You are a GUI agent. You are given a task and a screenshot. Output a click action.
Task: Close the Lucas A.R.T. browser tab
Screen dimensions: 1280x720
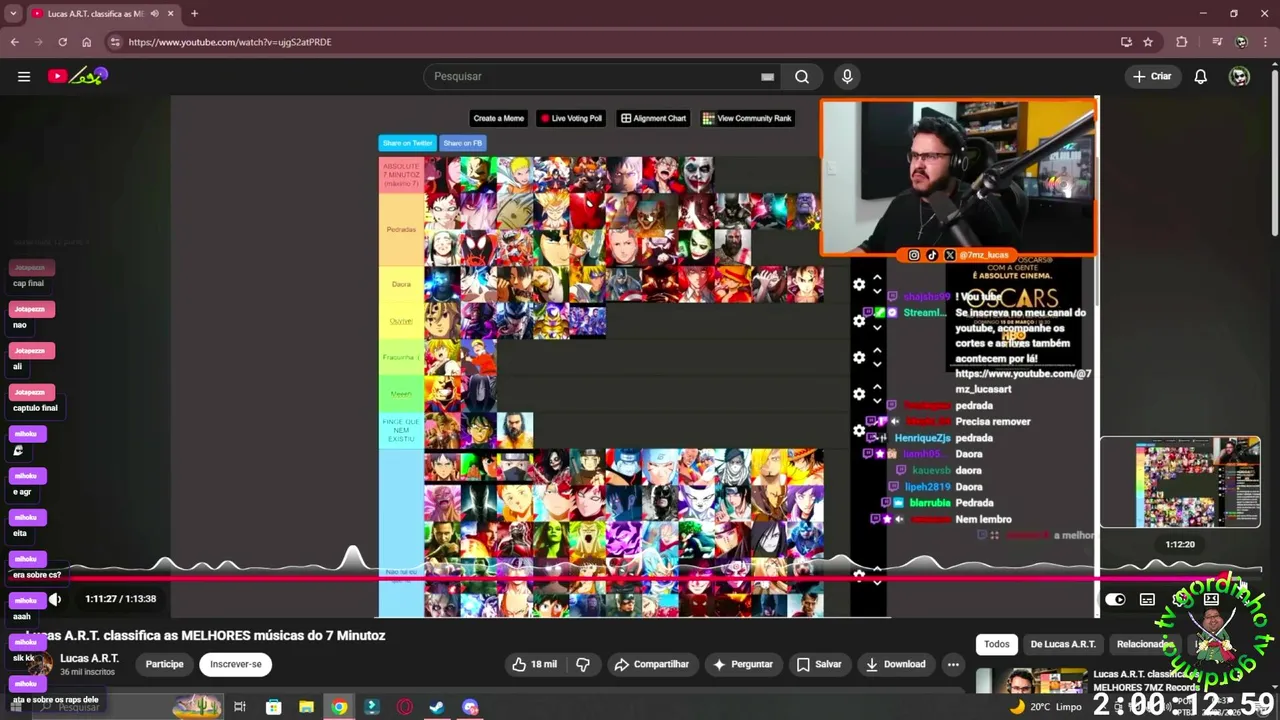click(x=171, y=14)
